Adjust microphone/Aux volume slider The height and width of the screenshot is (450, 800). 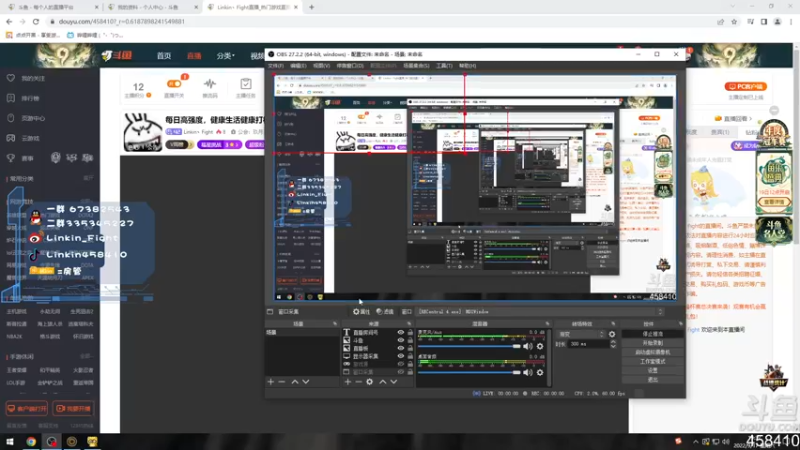pyautogui.click(x=469, y=346)
